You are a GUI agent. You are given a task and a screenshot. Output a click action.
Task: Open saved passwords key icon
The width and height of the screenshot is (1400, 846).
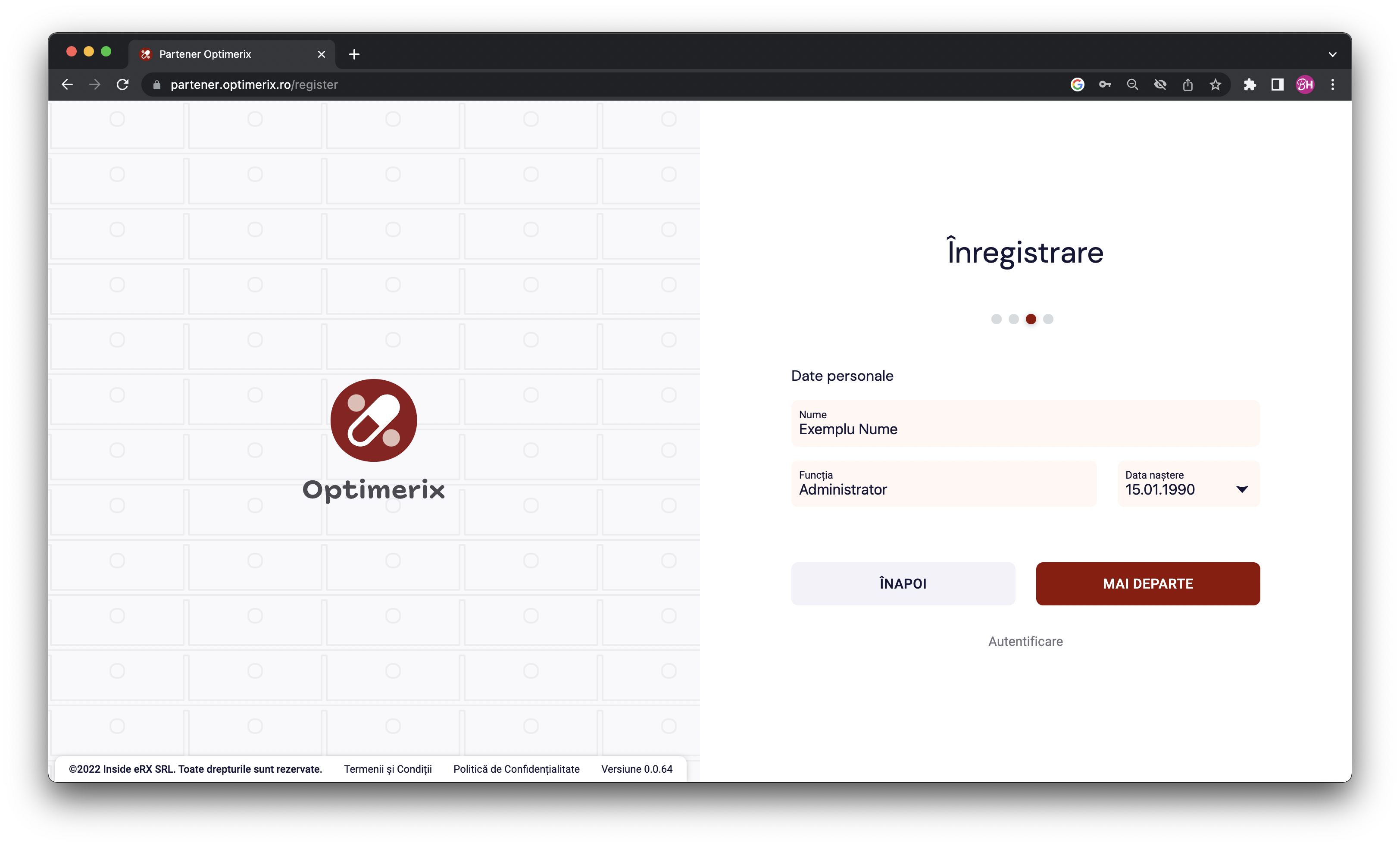point(1105,85)
